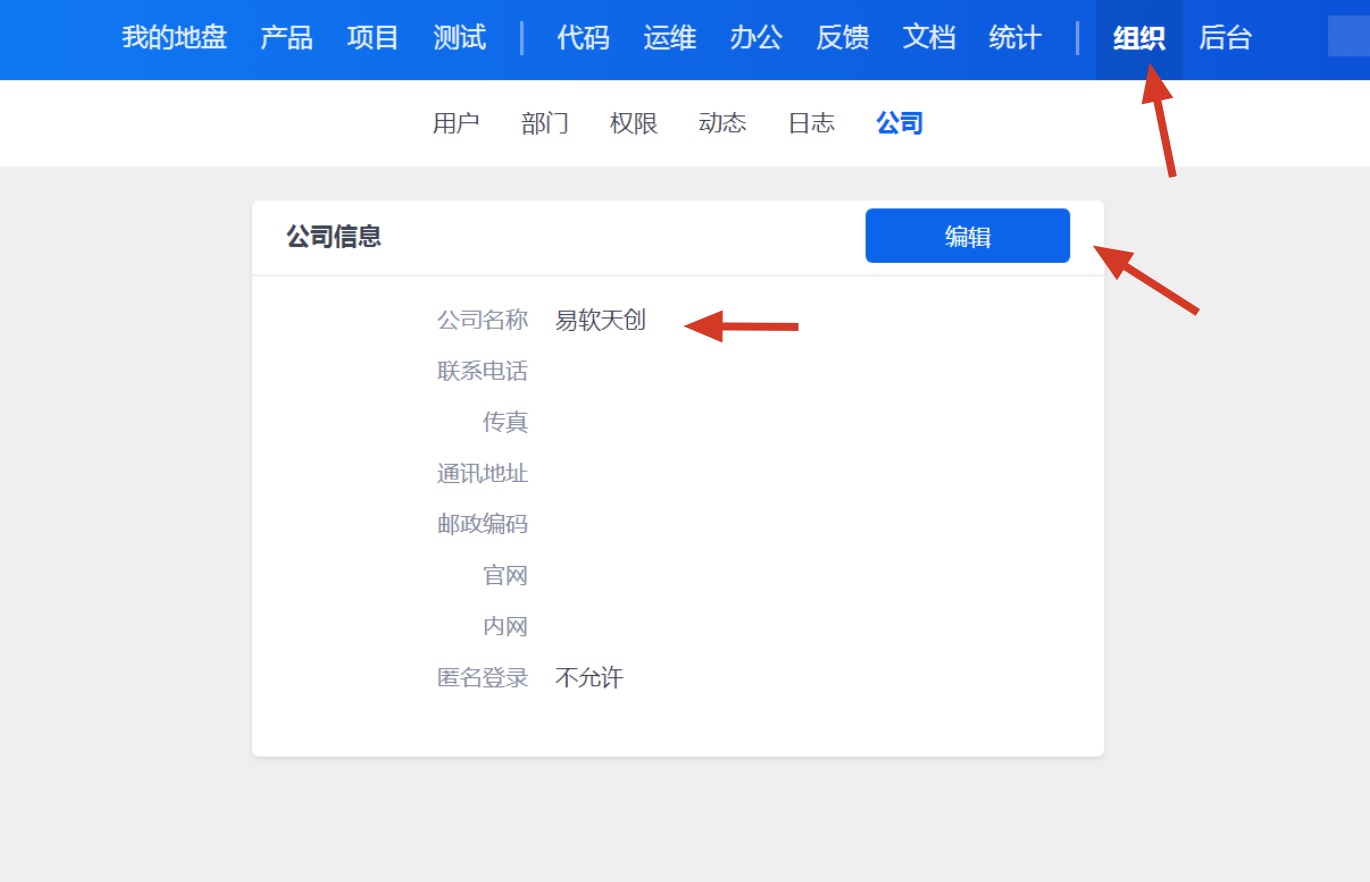Open the 部门 tab

[x=545, y=123]
